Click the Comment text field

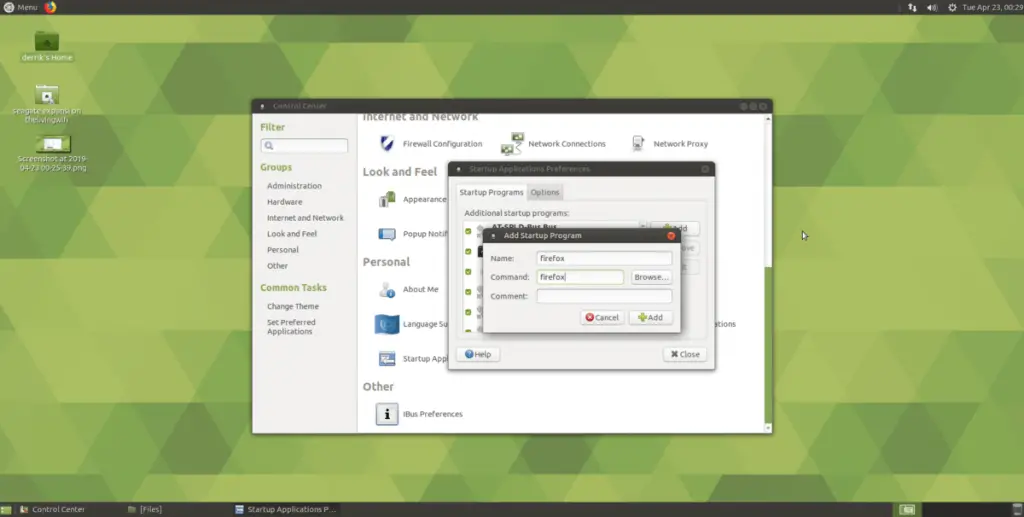coord(604,296)
